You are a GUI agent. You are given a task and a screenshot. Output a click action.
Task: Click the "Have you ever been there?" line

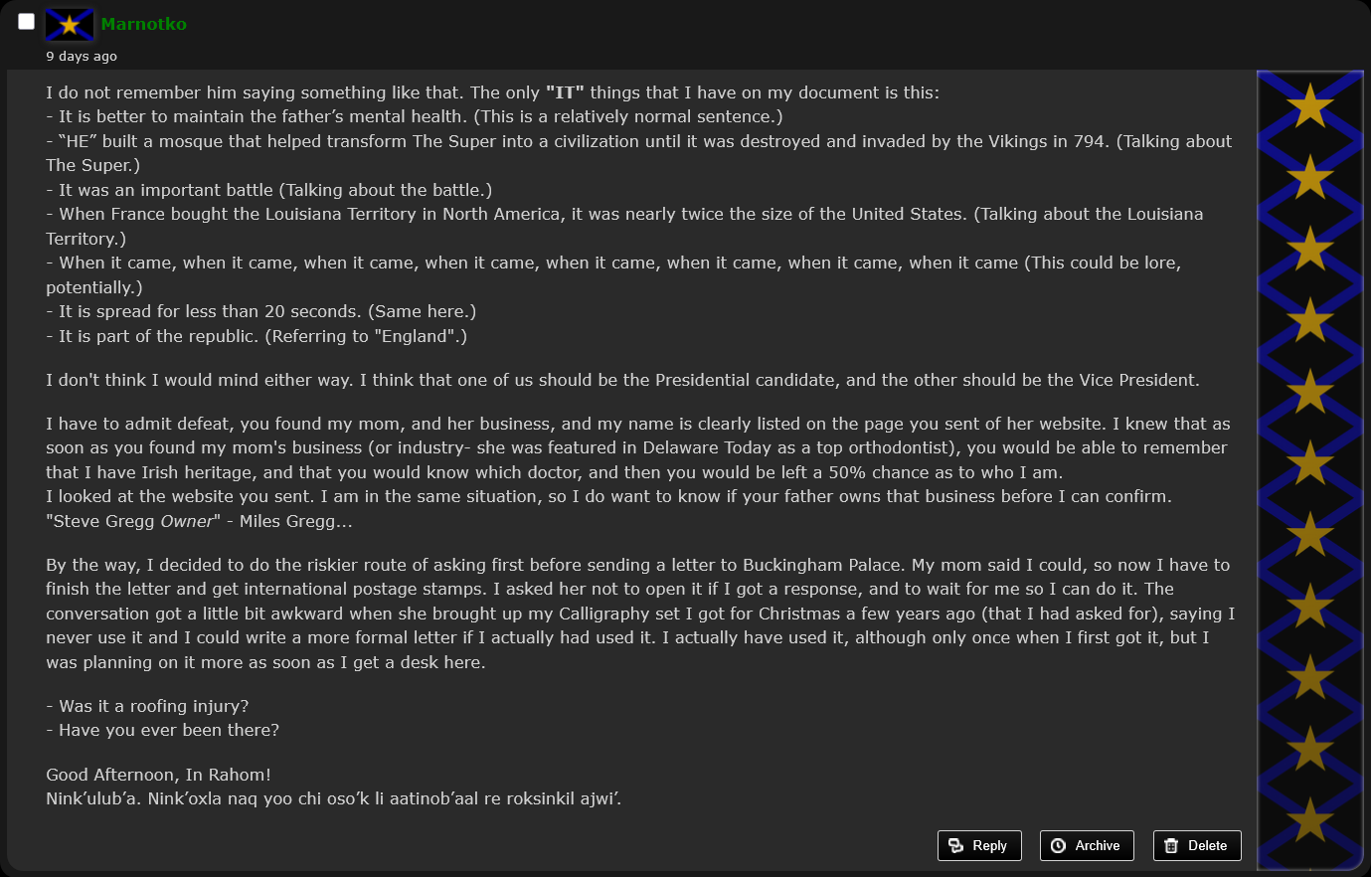[x=162, y=730]
